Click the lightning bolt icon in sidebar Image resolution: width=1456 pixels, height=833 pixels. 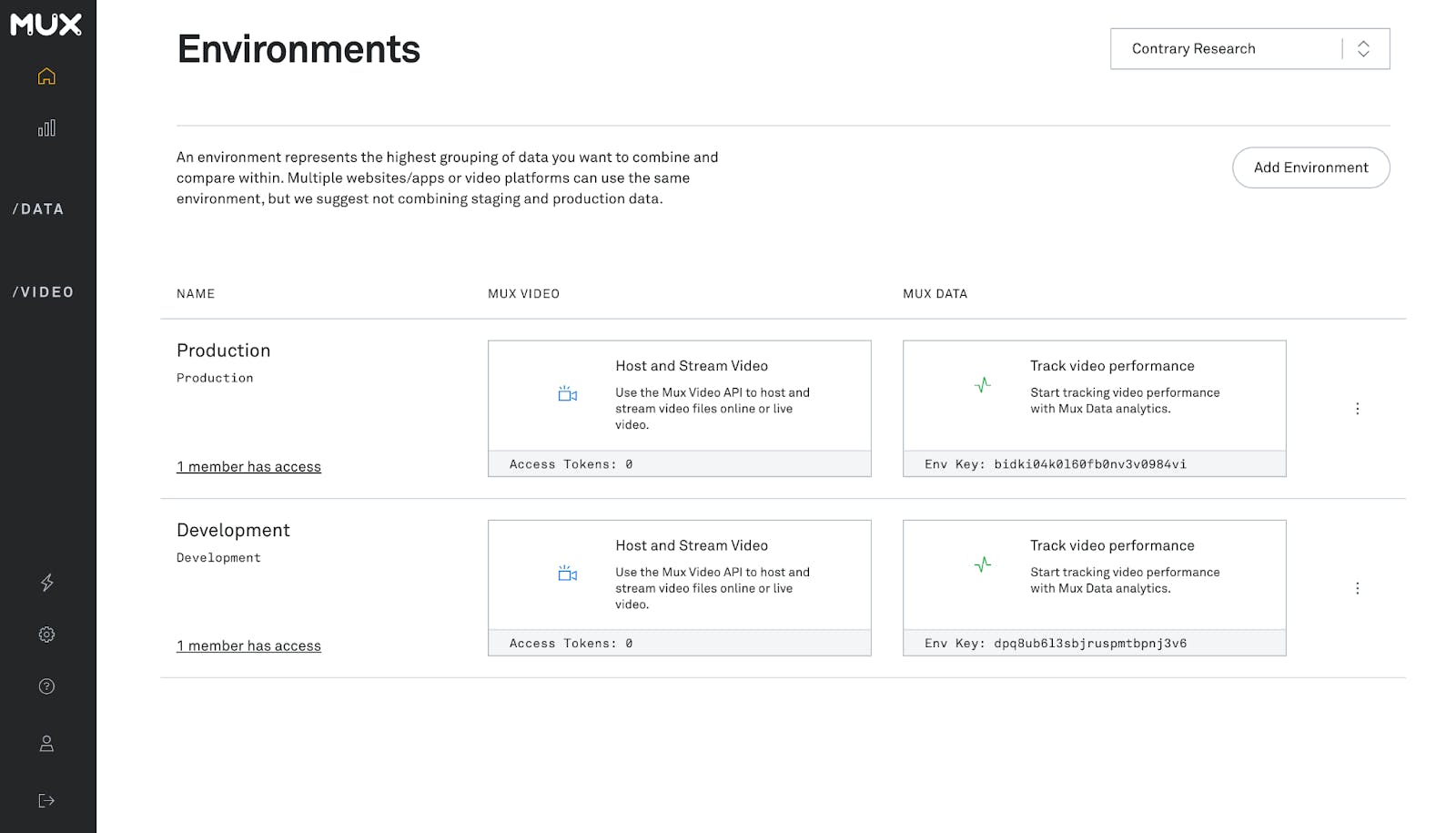click(x=46, y=583)
